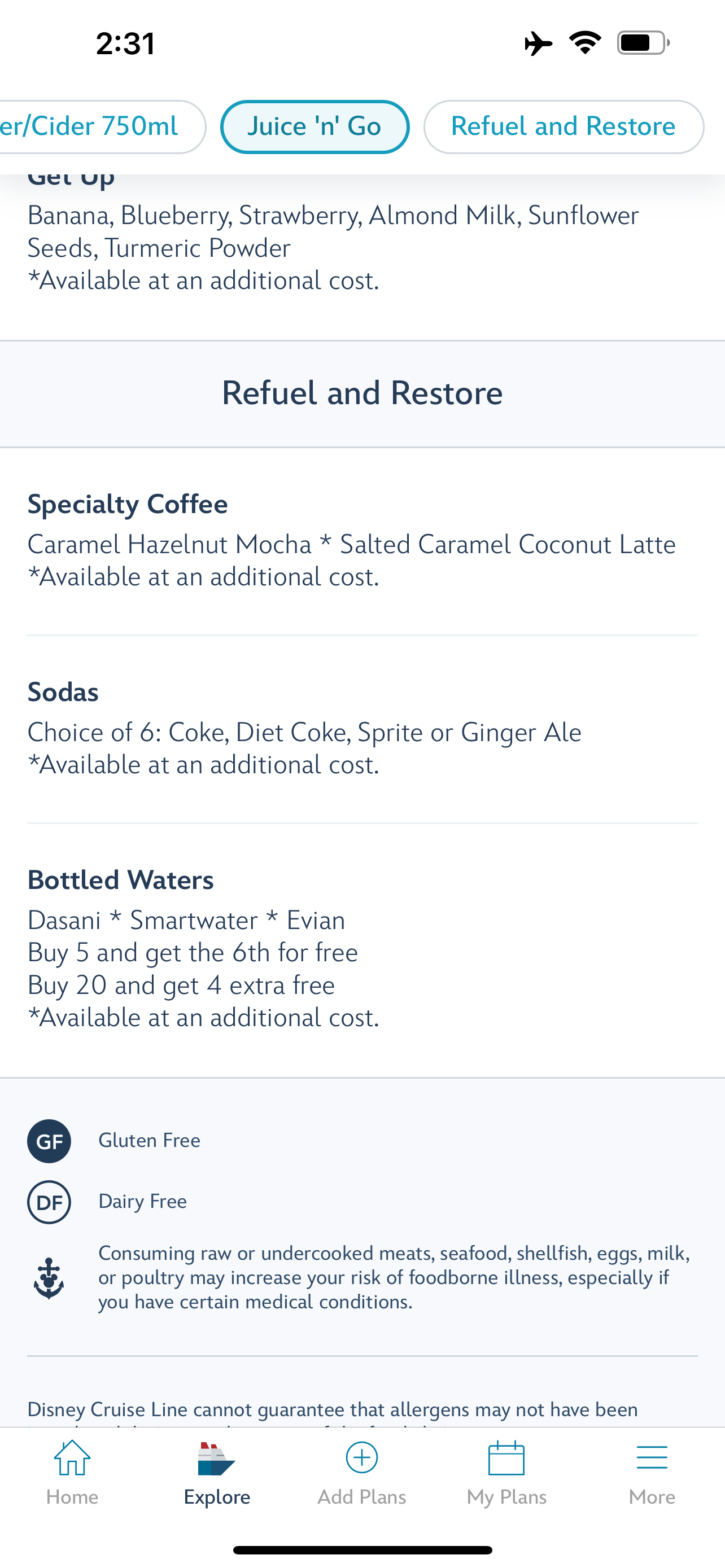Tap the Wi-Fi status icon
This screenshot has height=1568, width=725.
[x=585, y=43]
